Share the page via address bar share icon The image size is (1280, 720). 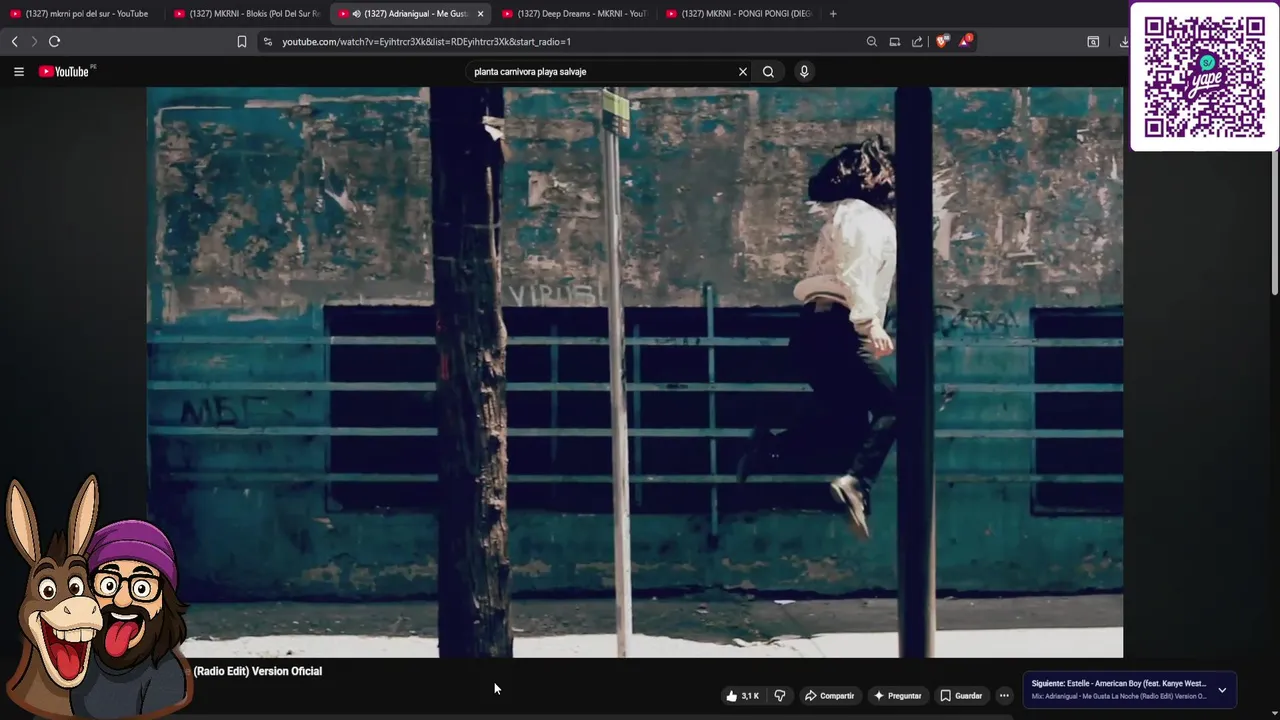(x=917, y=41)
